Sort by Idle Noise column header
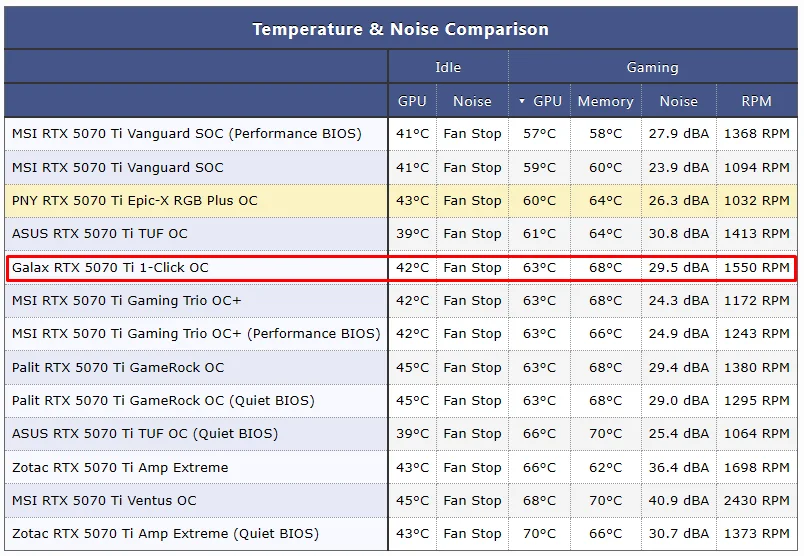804x556 pixels. tap(472, 101)
